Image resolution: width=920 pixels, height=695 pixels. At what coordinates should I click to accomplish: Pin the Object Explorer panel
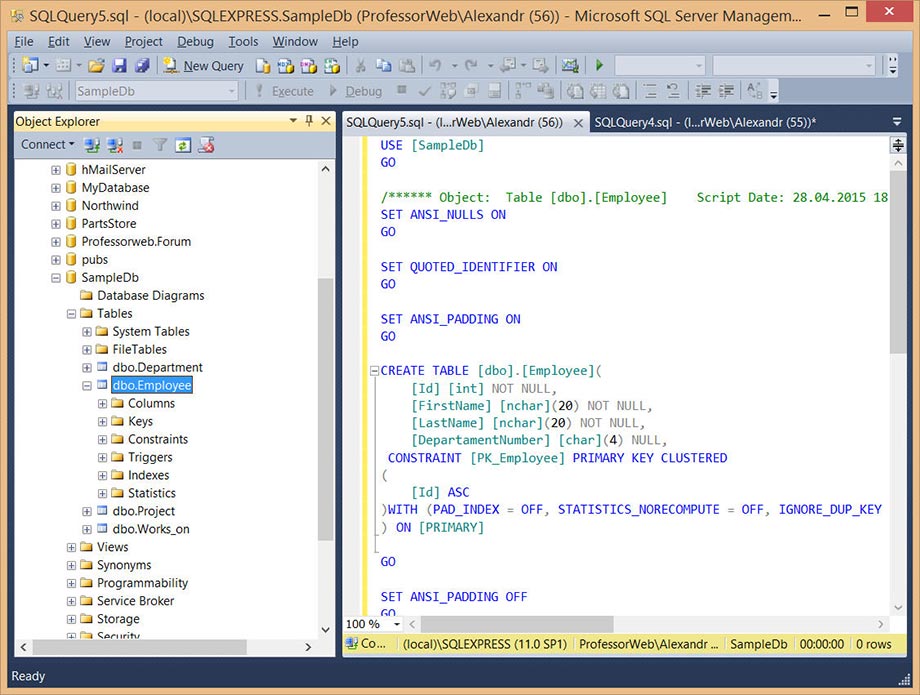(309, 121)
